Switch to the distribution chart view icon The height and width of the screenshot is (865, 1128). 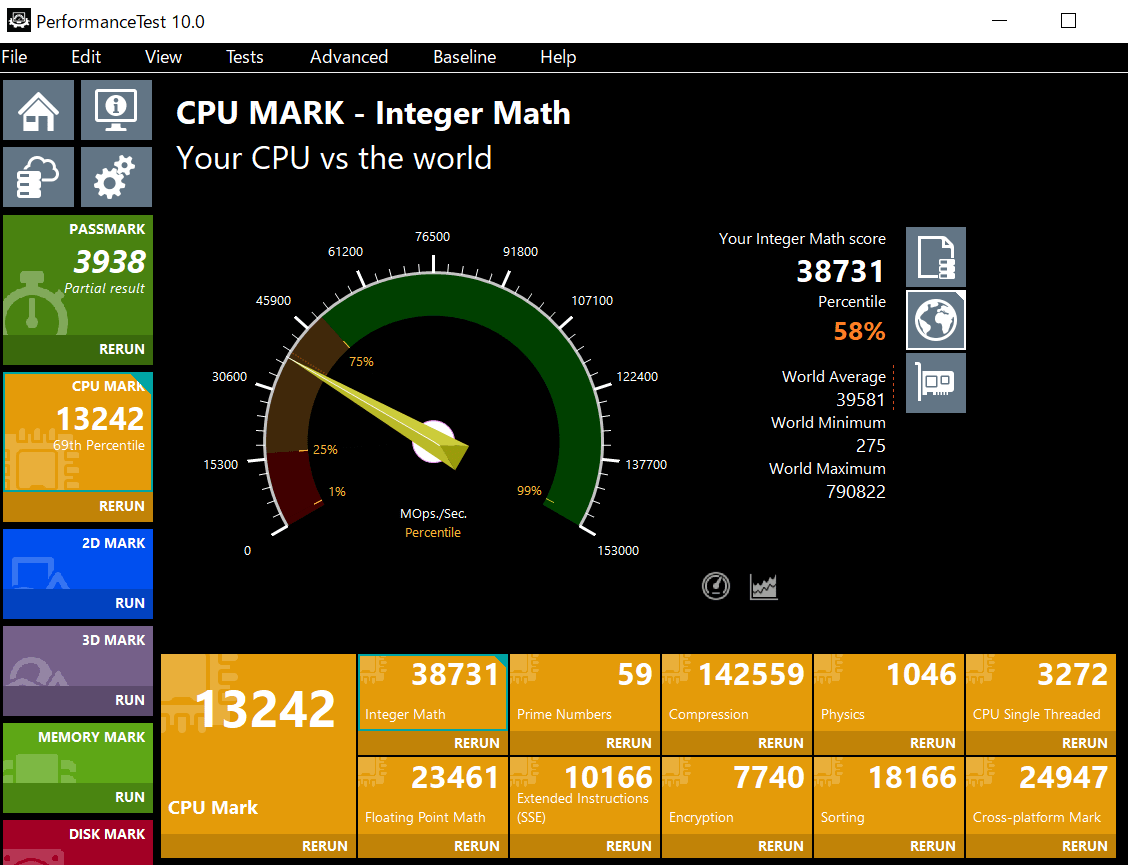click(x=763, y=586)
